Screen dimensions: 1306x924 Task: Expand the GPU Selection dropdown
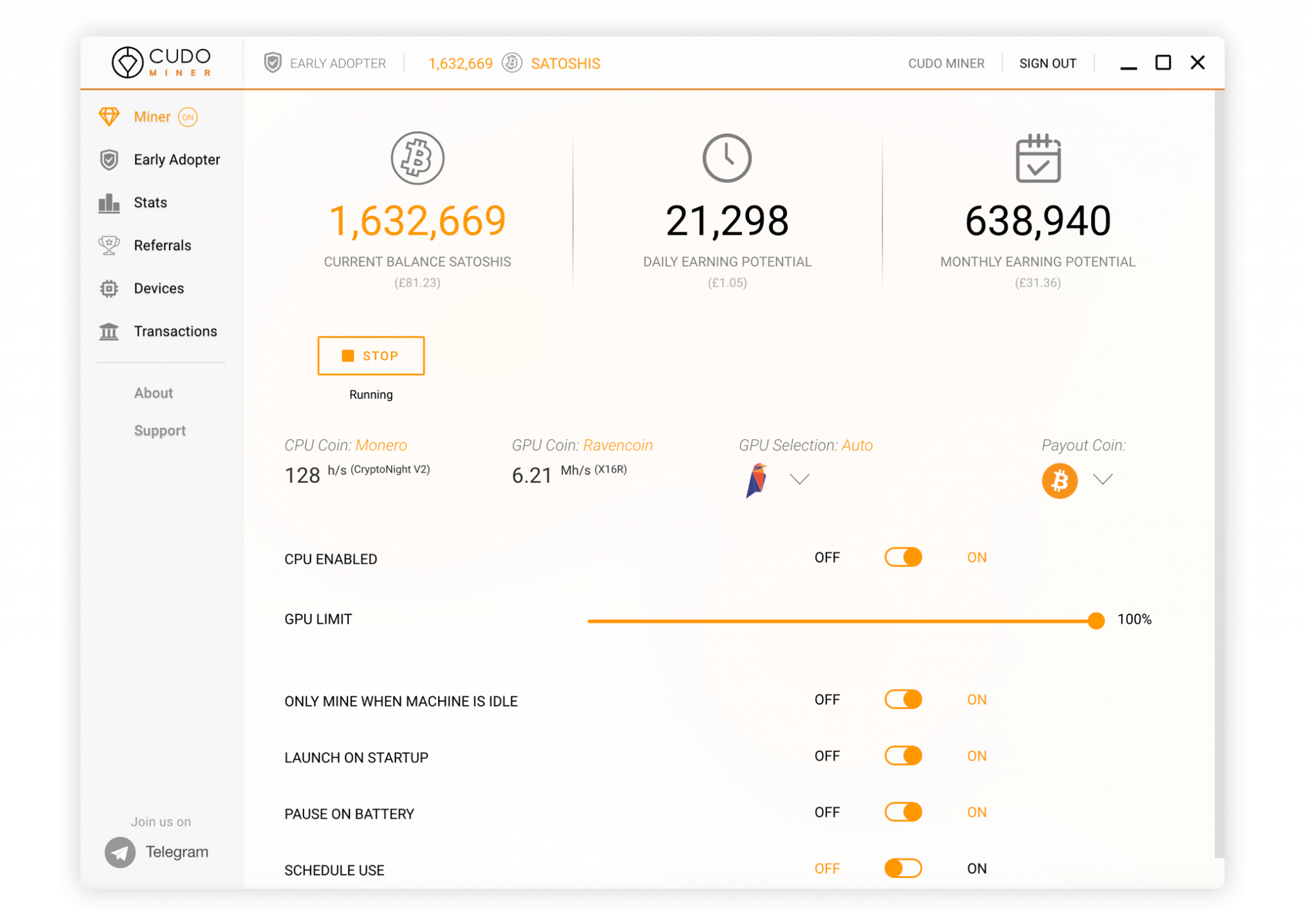coord(800,480)
